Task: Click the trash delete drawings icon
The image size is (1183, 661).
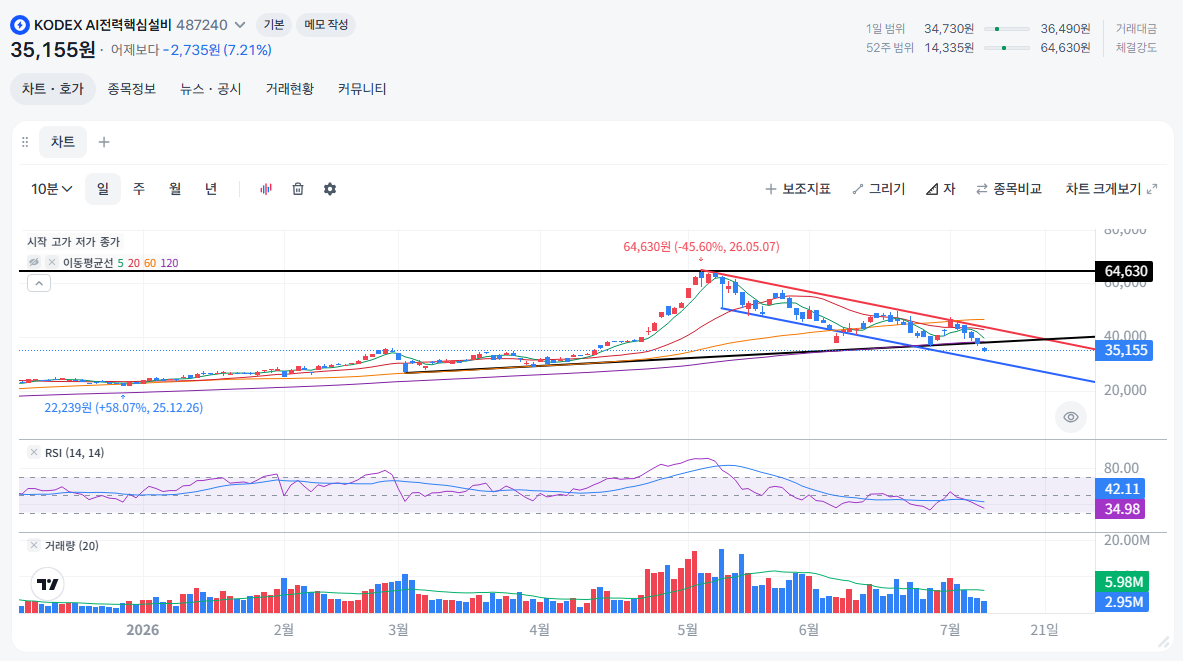Action: coord(298,189)
